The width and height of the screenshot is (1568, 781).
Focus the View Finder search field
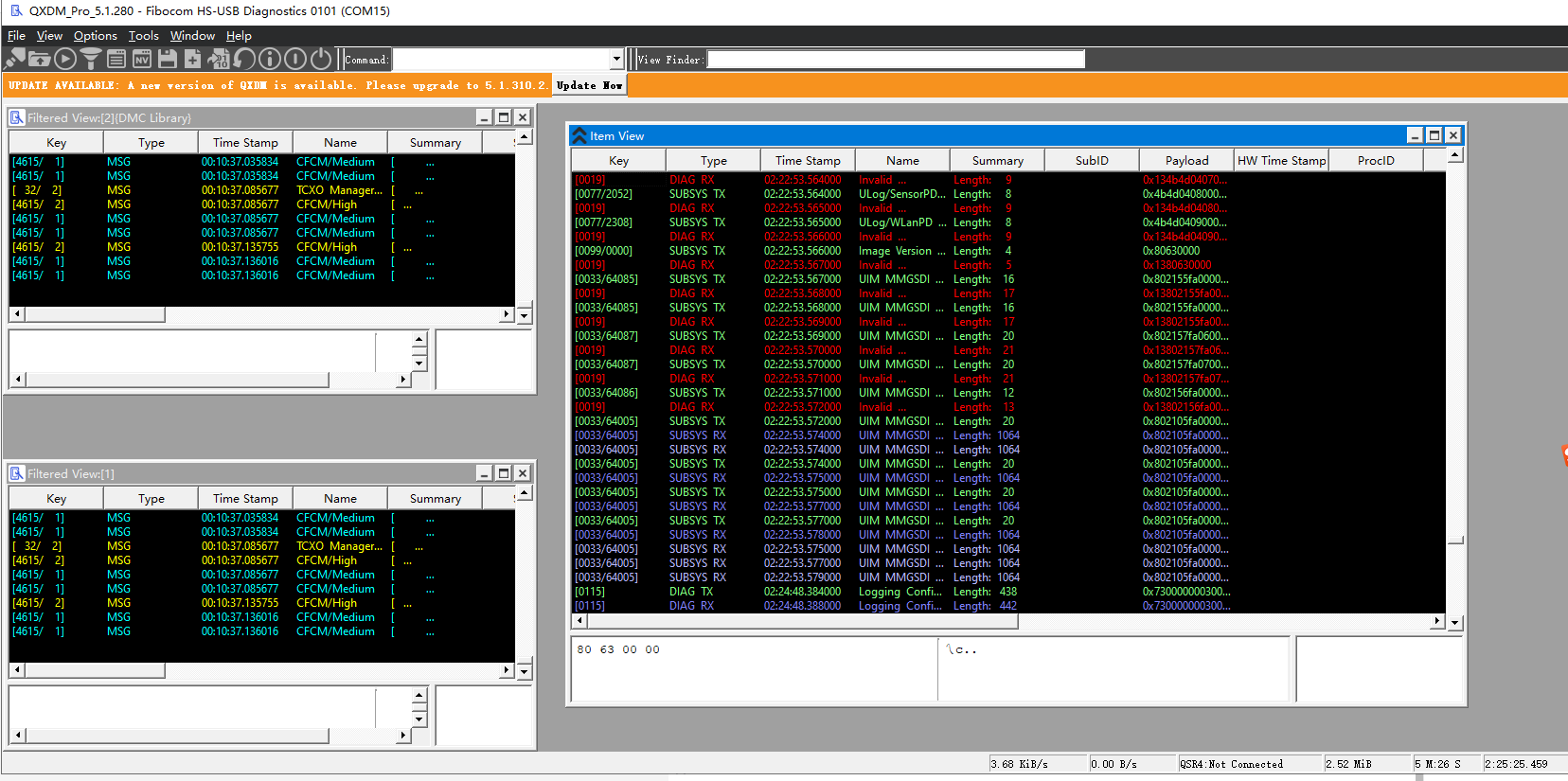coord(896,59)
